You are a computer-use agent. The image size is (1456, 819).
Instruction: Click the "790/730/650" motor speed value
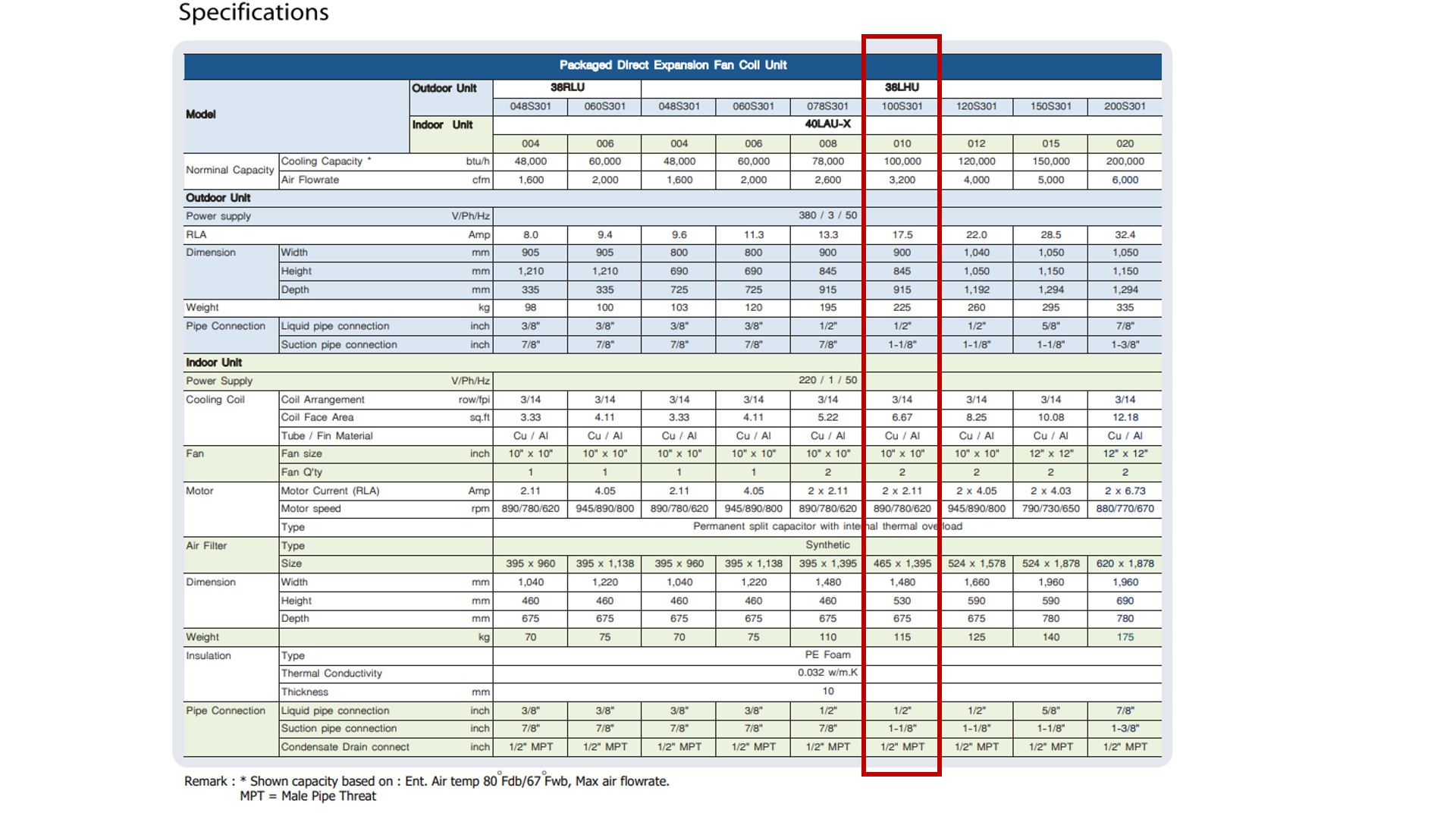tap(1050, 509)
